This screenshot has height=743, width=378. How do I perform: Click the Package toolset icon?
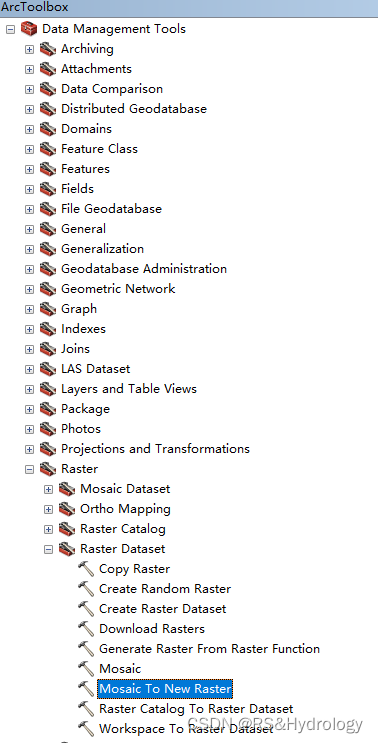(48, 408)
